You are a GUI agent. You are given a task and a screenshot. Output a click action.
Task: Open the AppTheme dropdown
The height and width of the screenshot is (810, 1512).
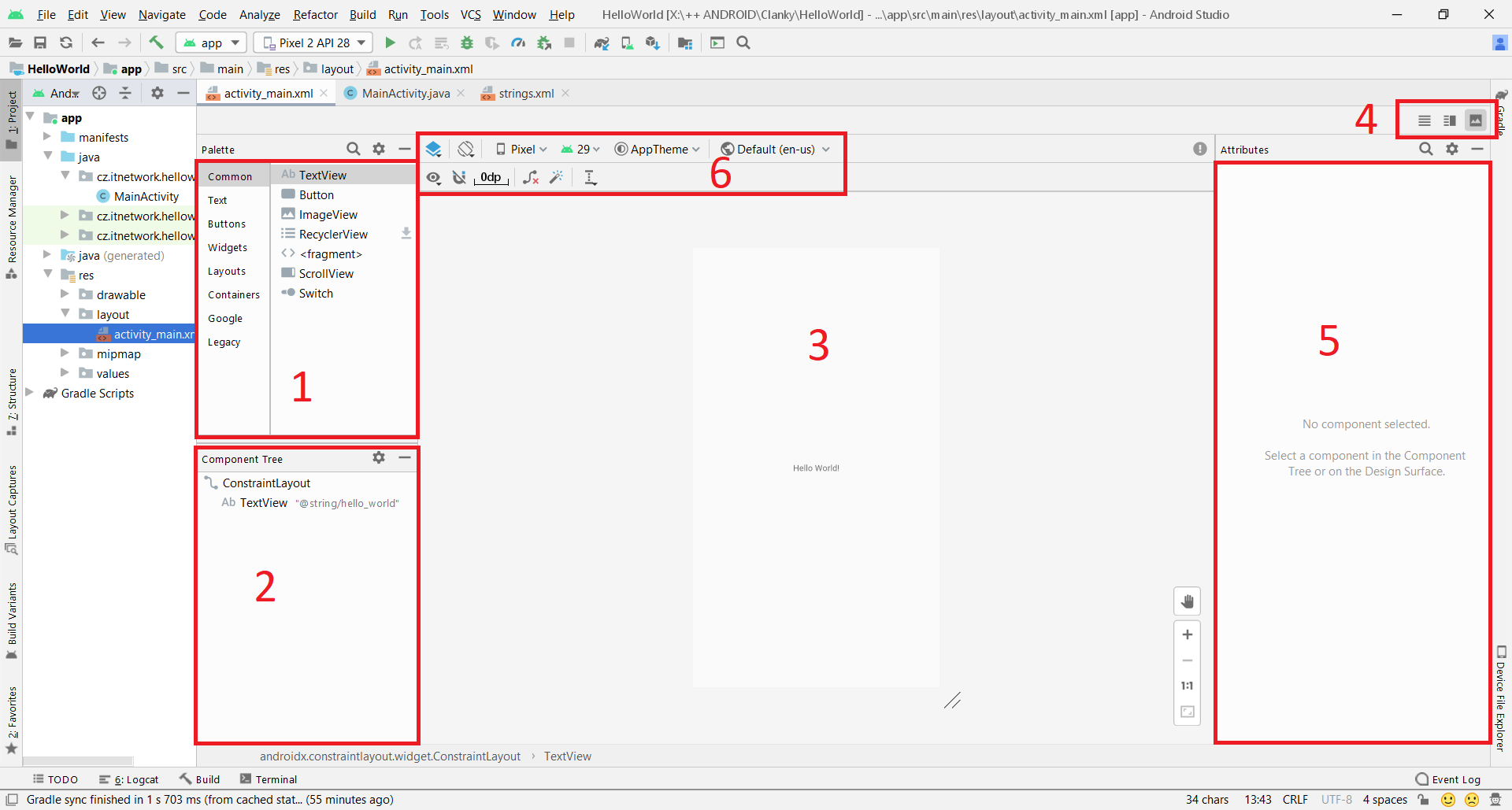point(658,149)
